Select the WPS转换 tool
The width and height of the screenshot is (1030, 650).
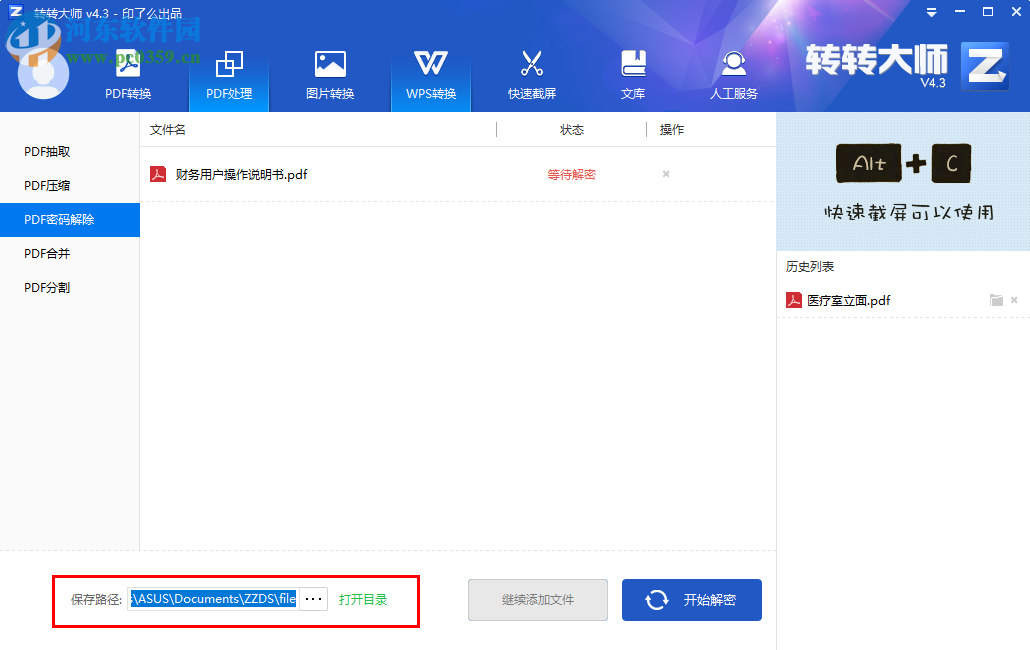coord(431,73)
